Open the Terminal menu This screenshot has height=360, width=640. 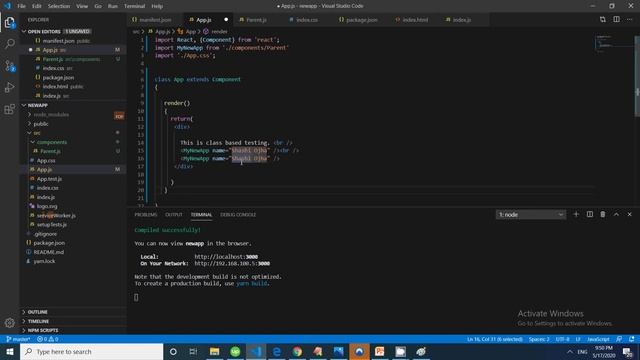pyautogui.click(x=134, y=6)
